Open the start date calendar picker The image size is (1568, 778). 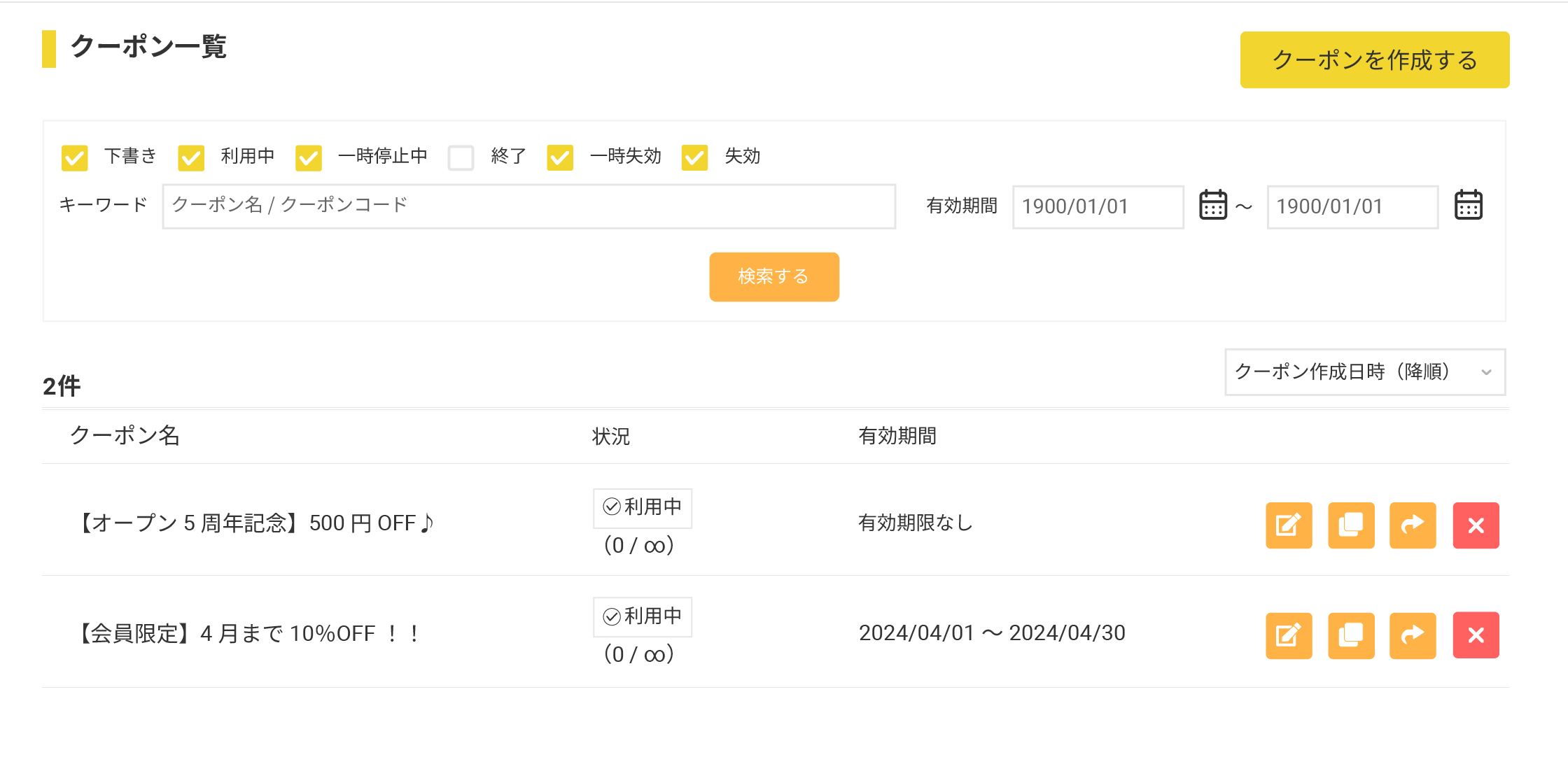(x=1213, y=206)
